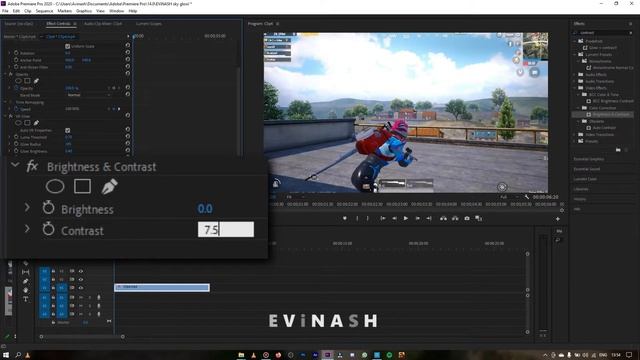Open the Libraries panel

click(x=580, y=189)
